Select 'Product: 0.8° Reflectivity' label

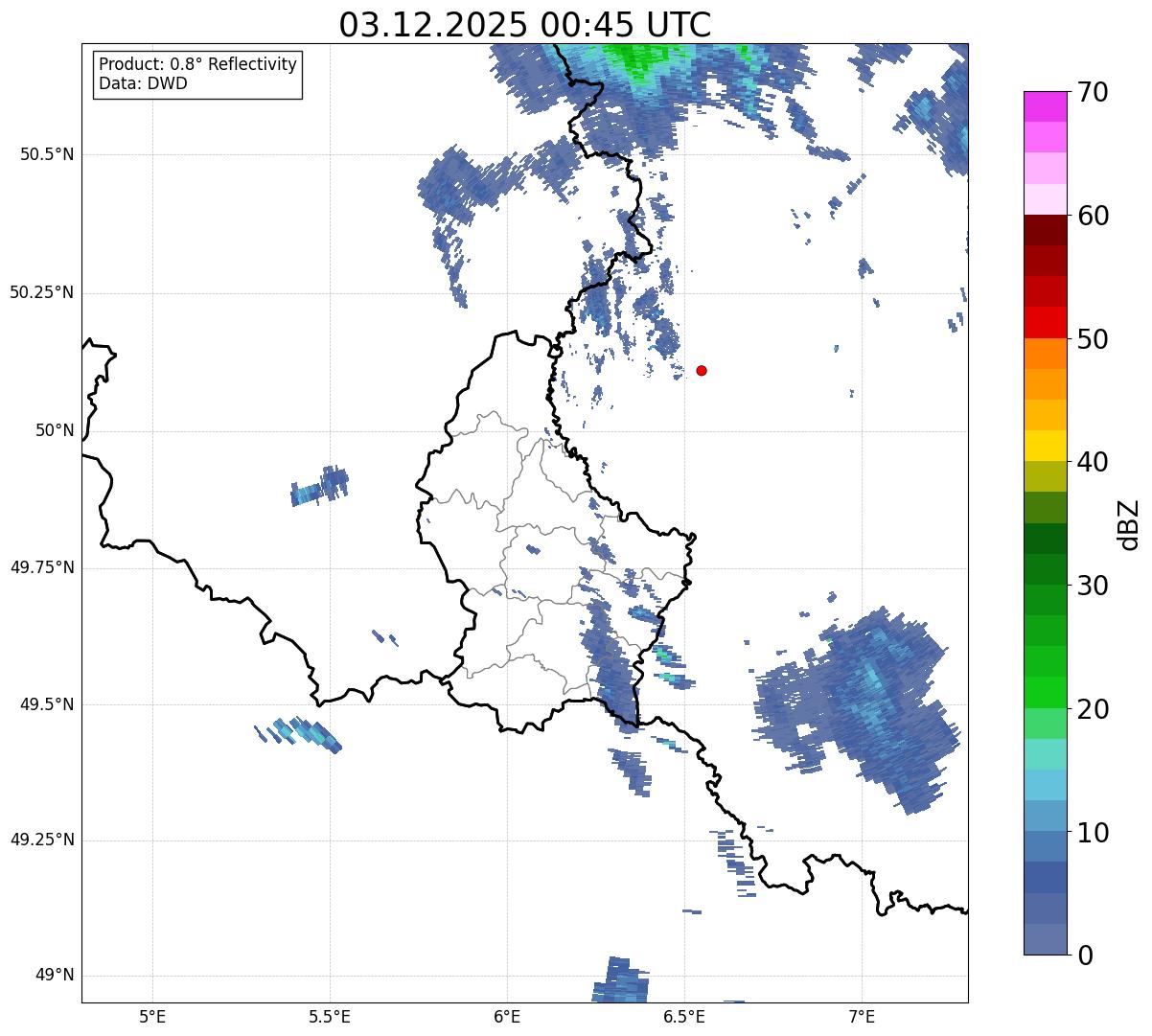pyautogui.click(x=198, y=64)
